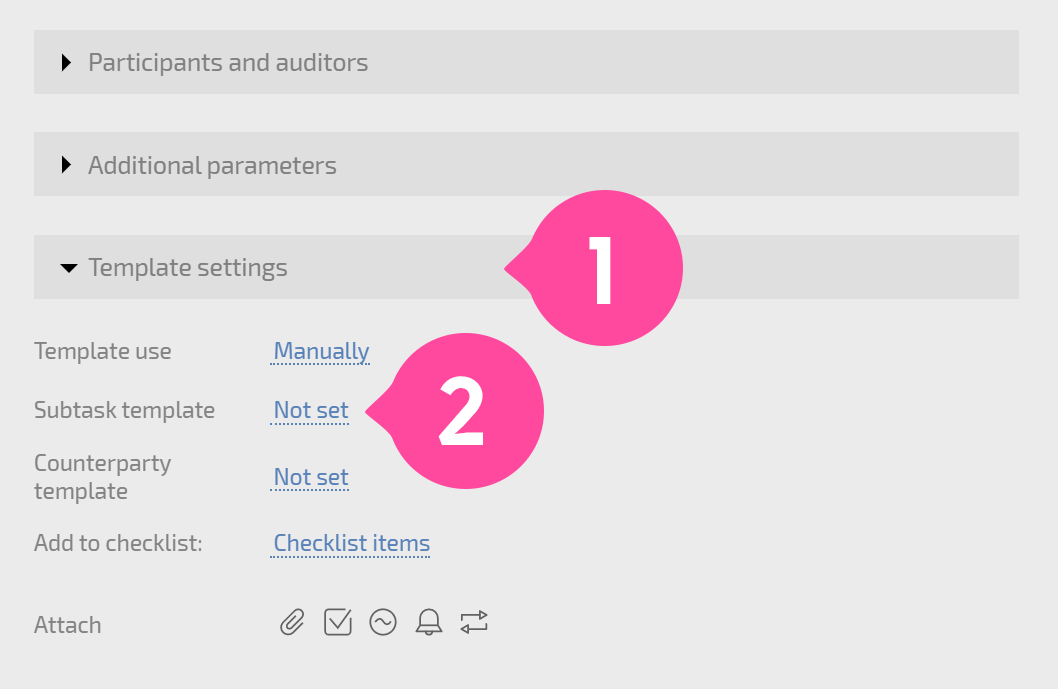The height and width of the screenshot is (689, 1058).
Task: Click the Add to checklist label
Action: pos(118,543)
